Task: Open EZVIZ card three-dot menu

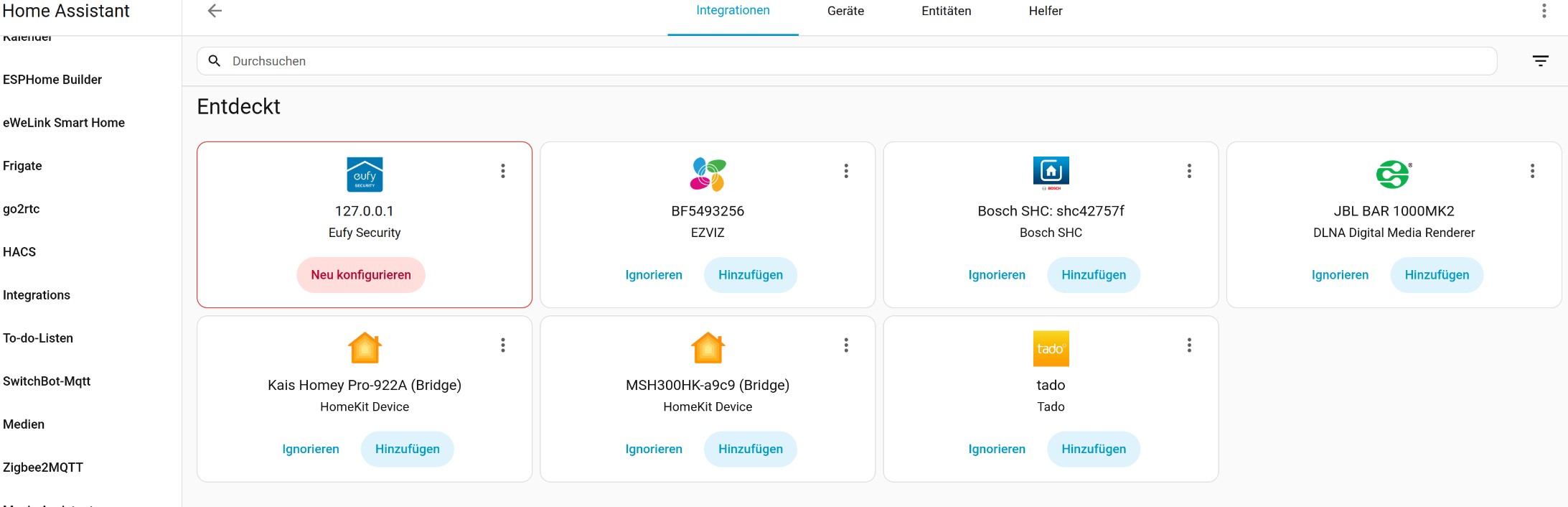Action: pos(846,171)
